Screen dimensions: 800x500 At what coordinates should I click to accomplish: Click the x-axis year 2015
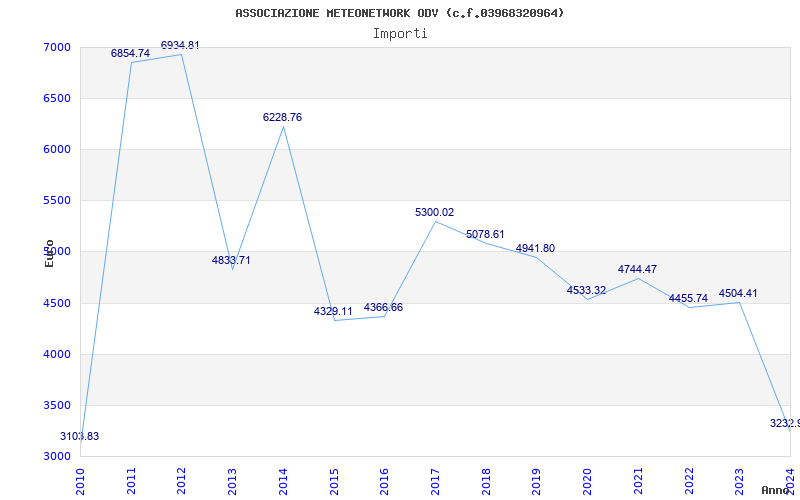(x=334, y=481)
